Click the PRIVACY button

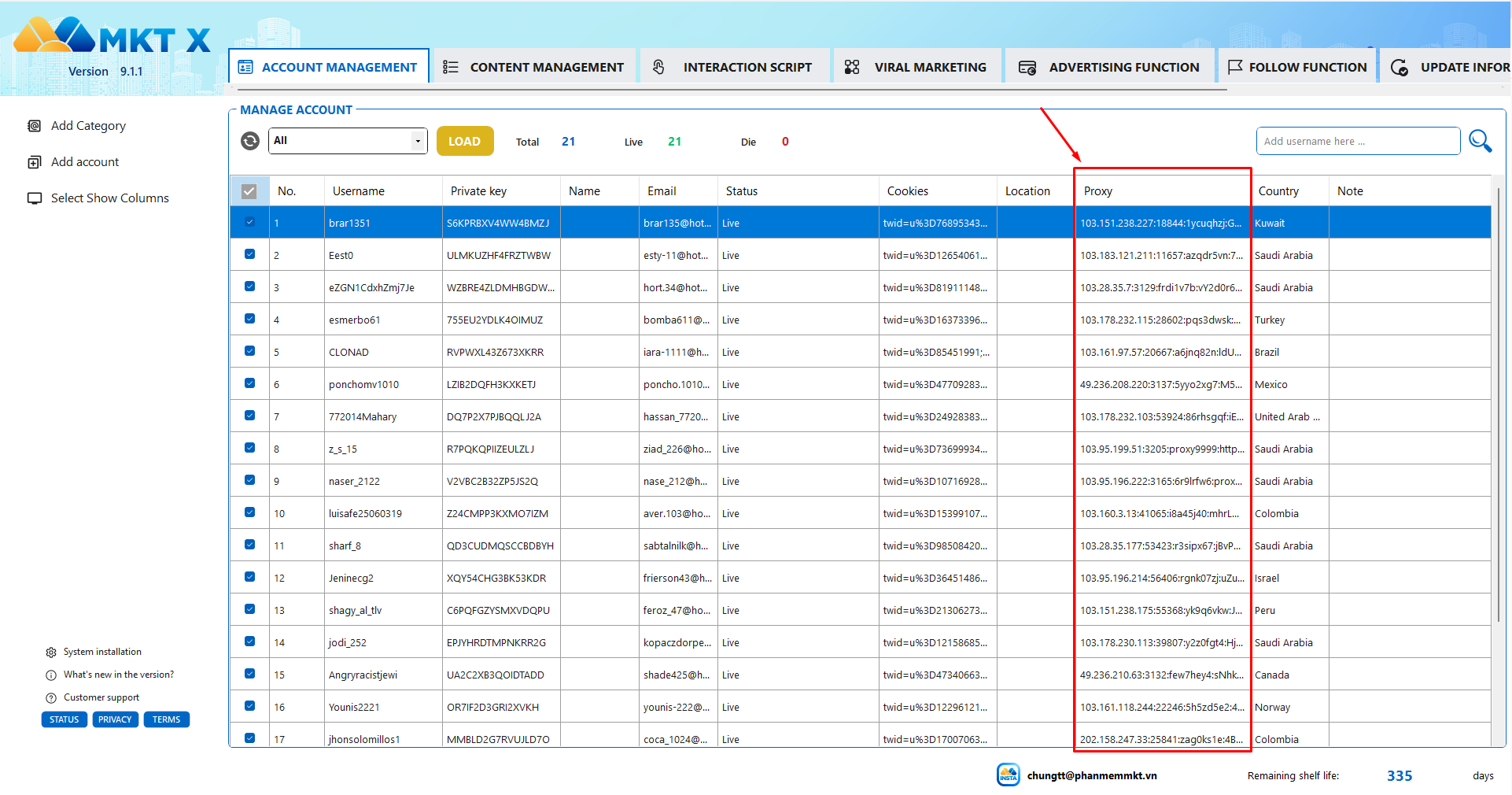[115, 719]
